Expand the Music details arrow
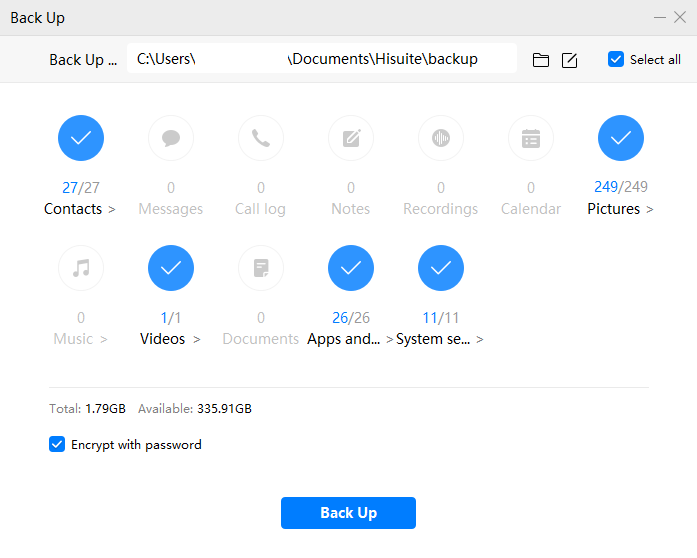This screenshot has height=558, width=697. coord(104,339)
